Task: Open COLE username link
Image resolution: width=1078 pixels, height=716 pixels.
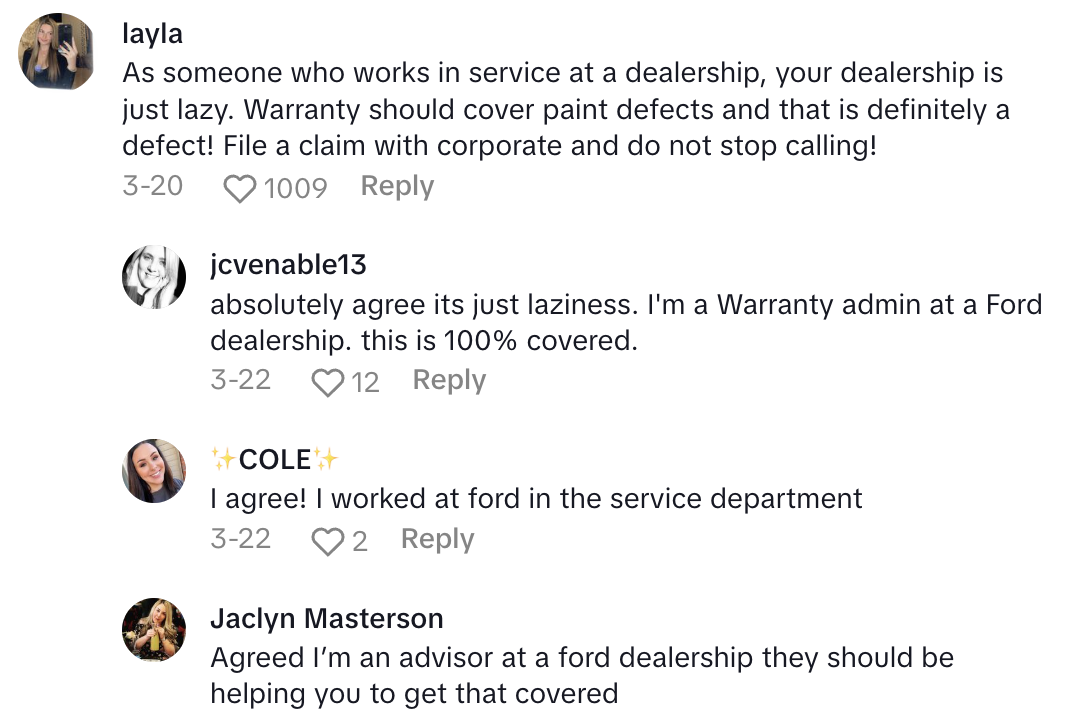Action: click(x=275, y=459)
